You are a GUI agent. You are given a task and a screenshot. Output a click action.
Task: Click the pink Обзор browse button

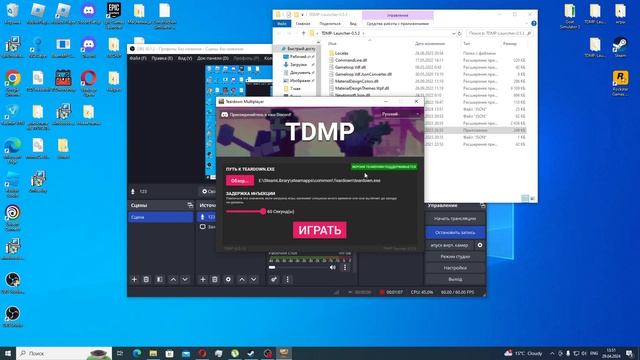click(240, 180)
